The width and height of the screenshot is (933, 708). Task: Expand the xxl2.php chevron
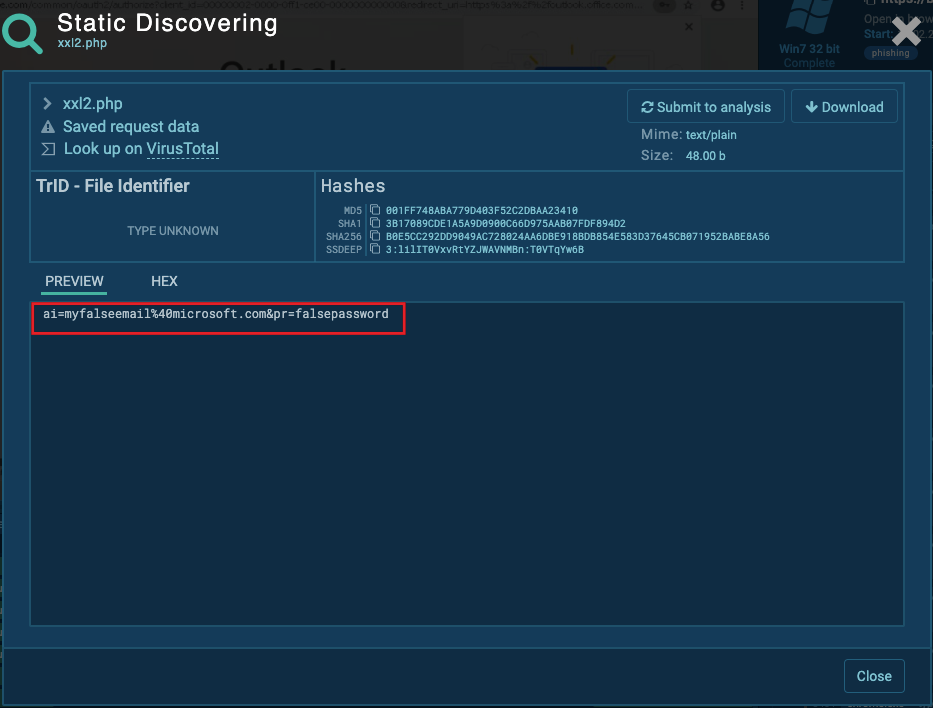click(47, 104)
